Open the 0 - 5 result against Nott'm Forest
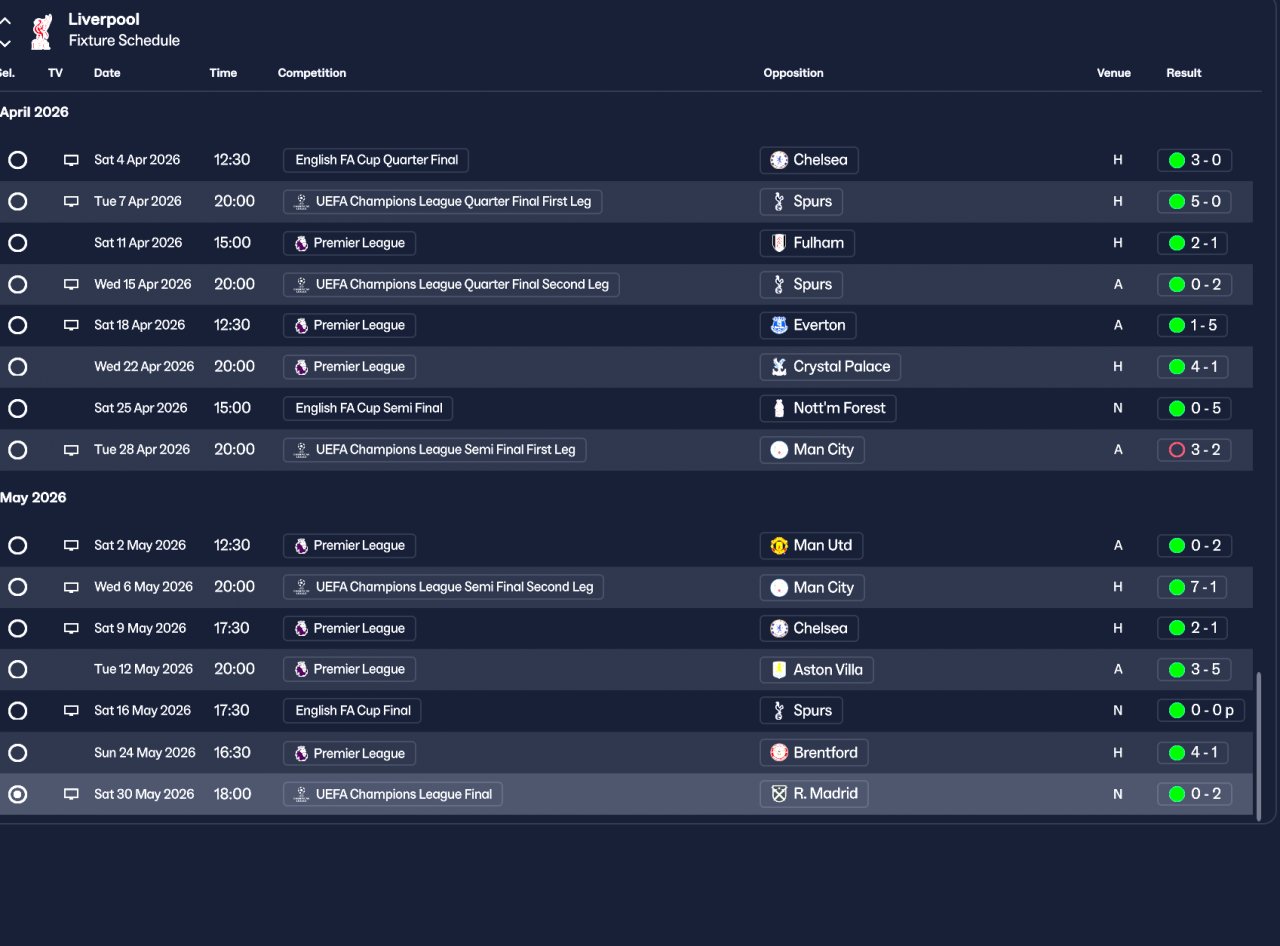The width and height of the screenshot is (1280, 946). 1194,408
